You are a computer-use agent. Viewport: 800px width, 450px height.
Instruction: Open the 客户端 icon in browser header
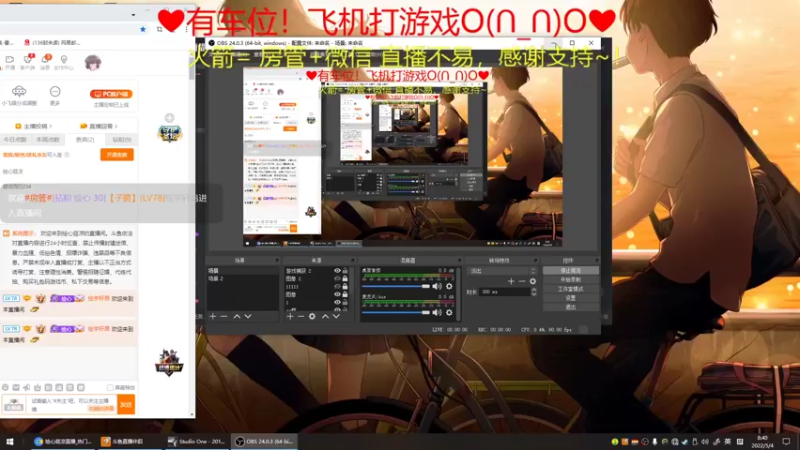[28, 62]
